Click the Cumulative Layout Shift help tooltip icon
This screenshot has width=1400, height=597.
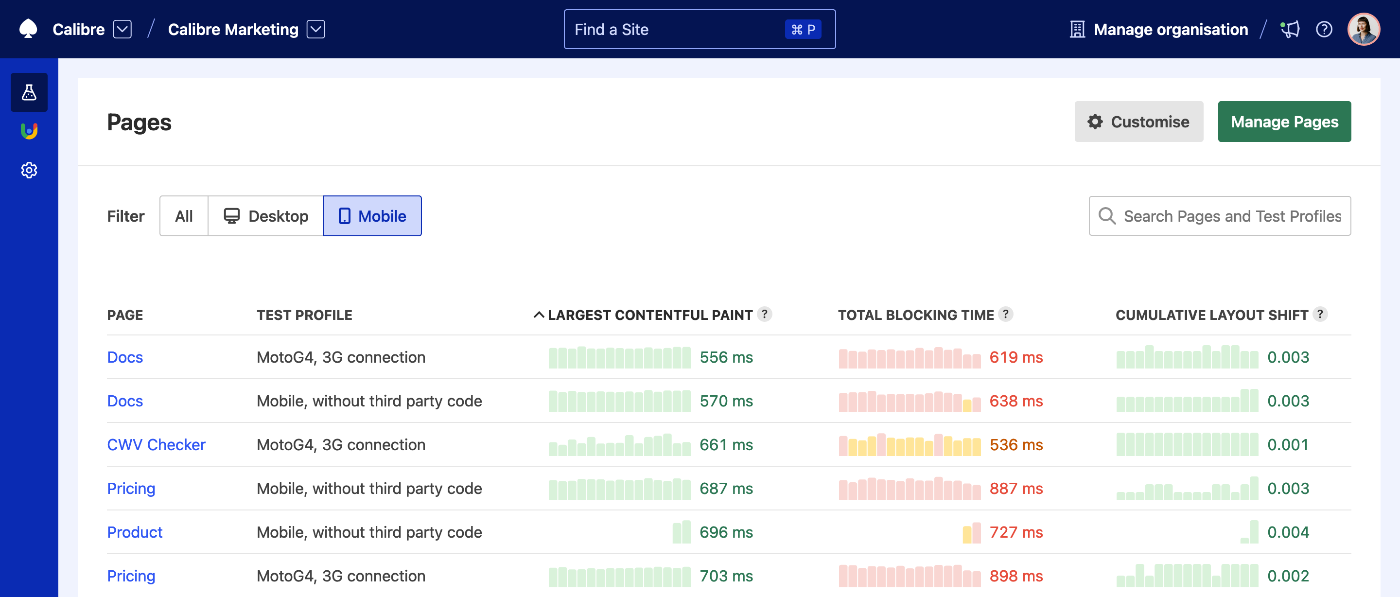click(x=1321, y=313)
